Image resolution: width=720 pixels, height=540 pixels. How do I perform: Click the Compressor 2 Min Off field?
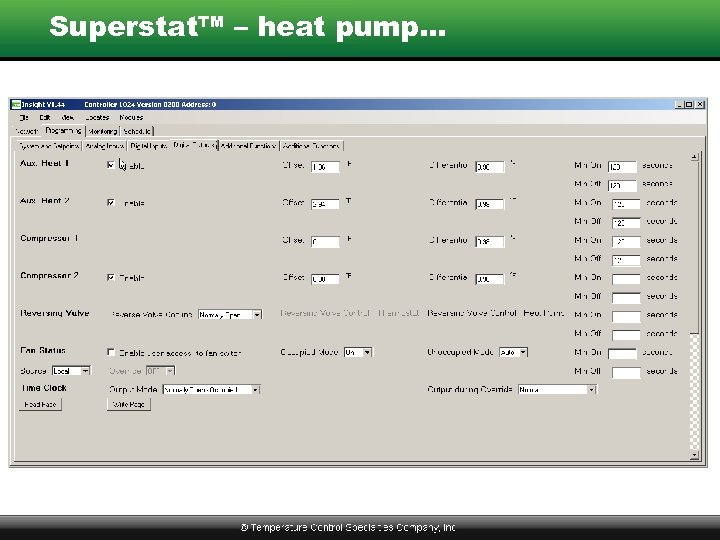coord(626,298)
